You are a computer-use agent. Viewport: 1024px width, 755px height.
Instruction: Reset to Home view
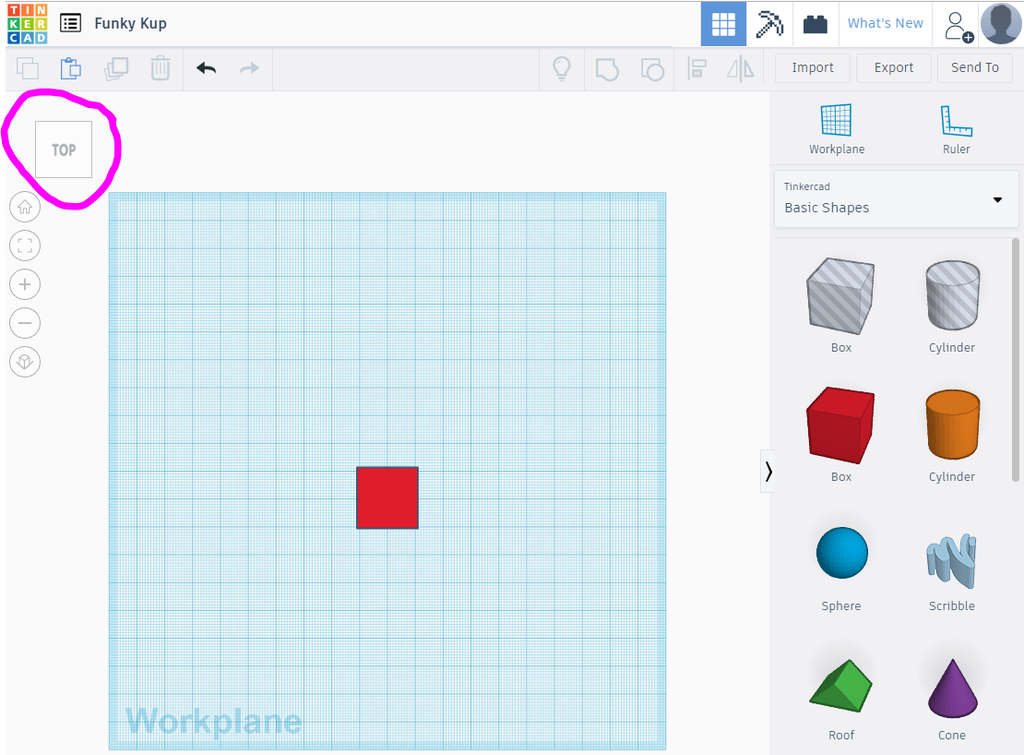click(25, 207)
